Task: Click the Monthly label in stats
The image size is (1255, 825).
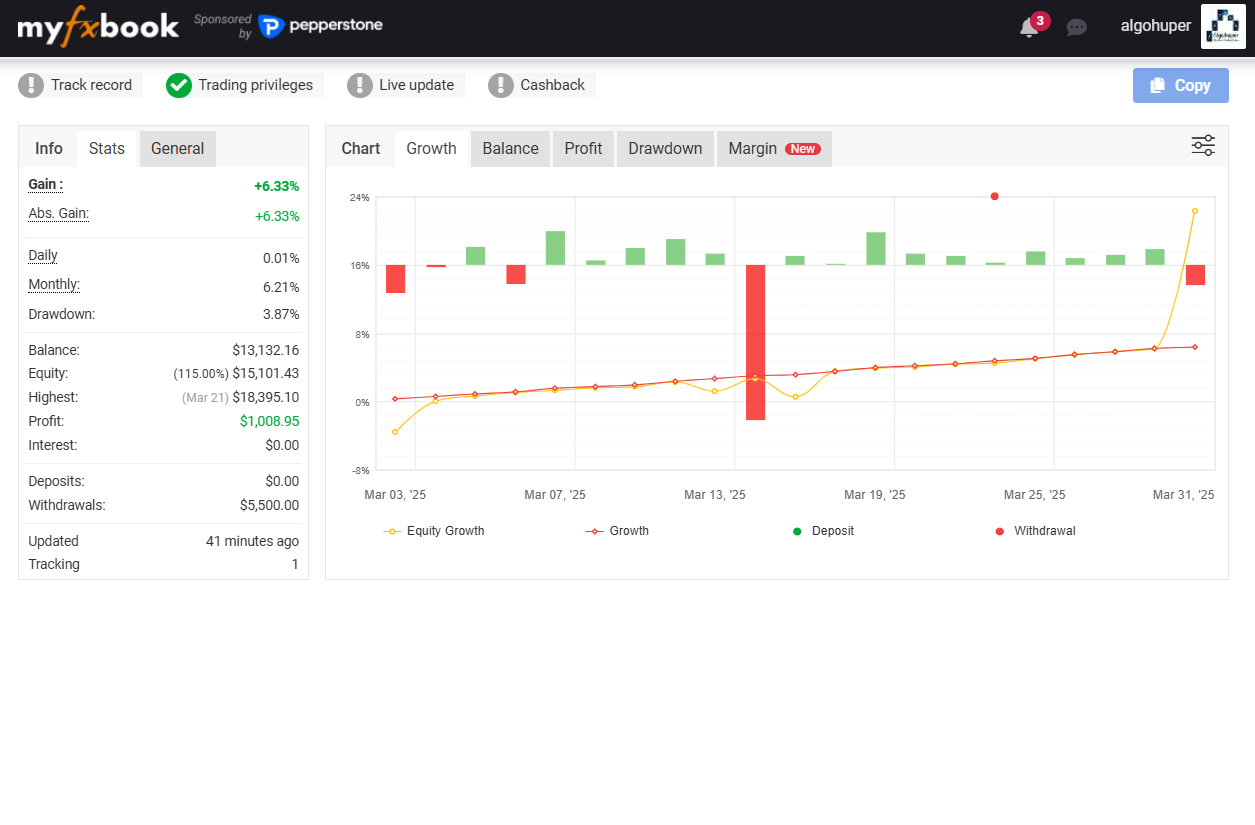Action: pos(54,285)
